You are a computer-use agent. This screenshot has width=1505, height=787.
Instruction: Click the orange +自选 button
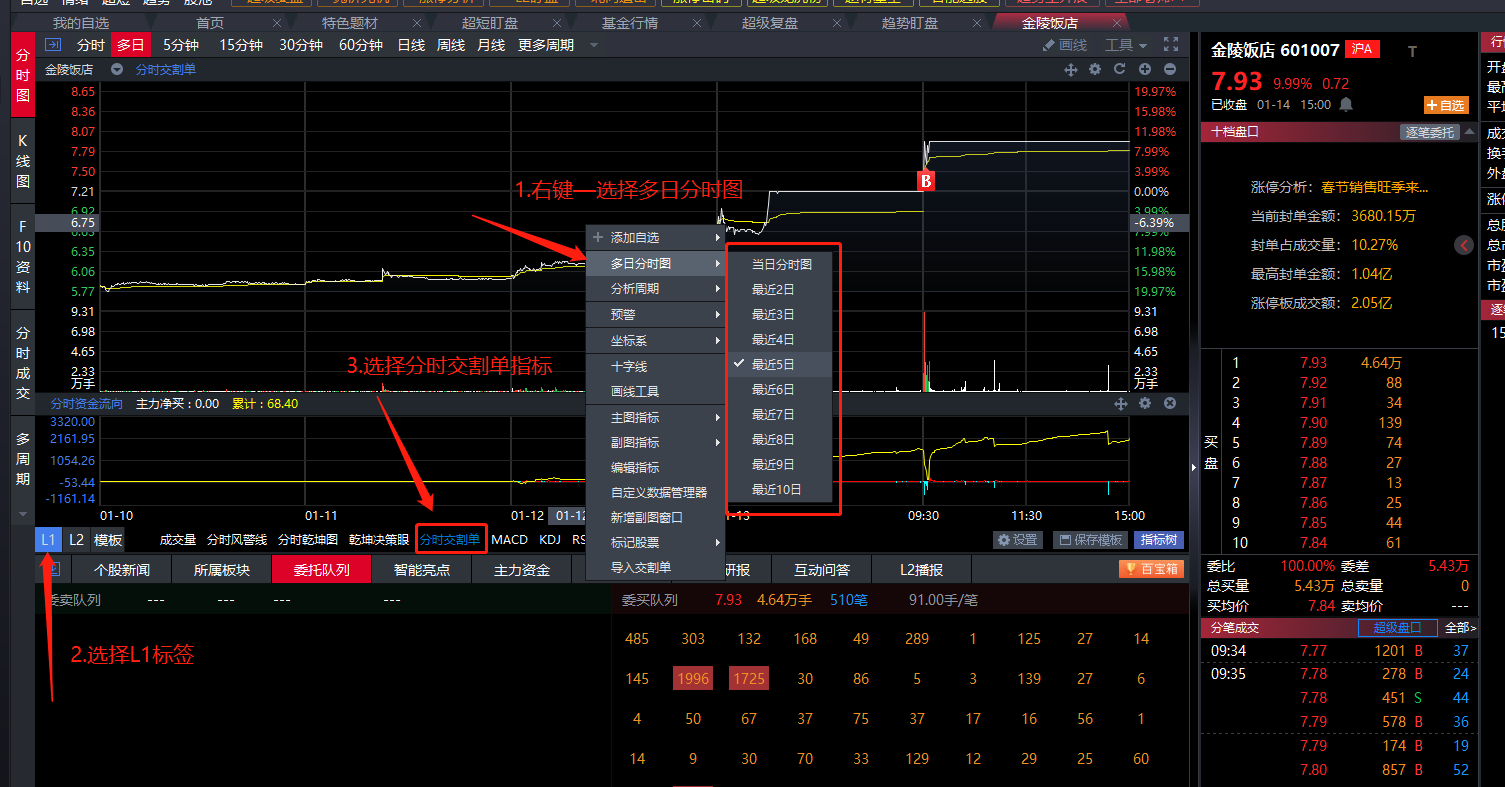coord(1446,105)
